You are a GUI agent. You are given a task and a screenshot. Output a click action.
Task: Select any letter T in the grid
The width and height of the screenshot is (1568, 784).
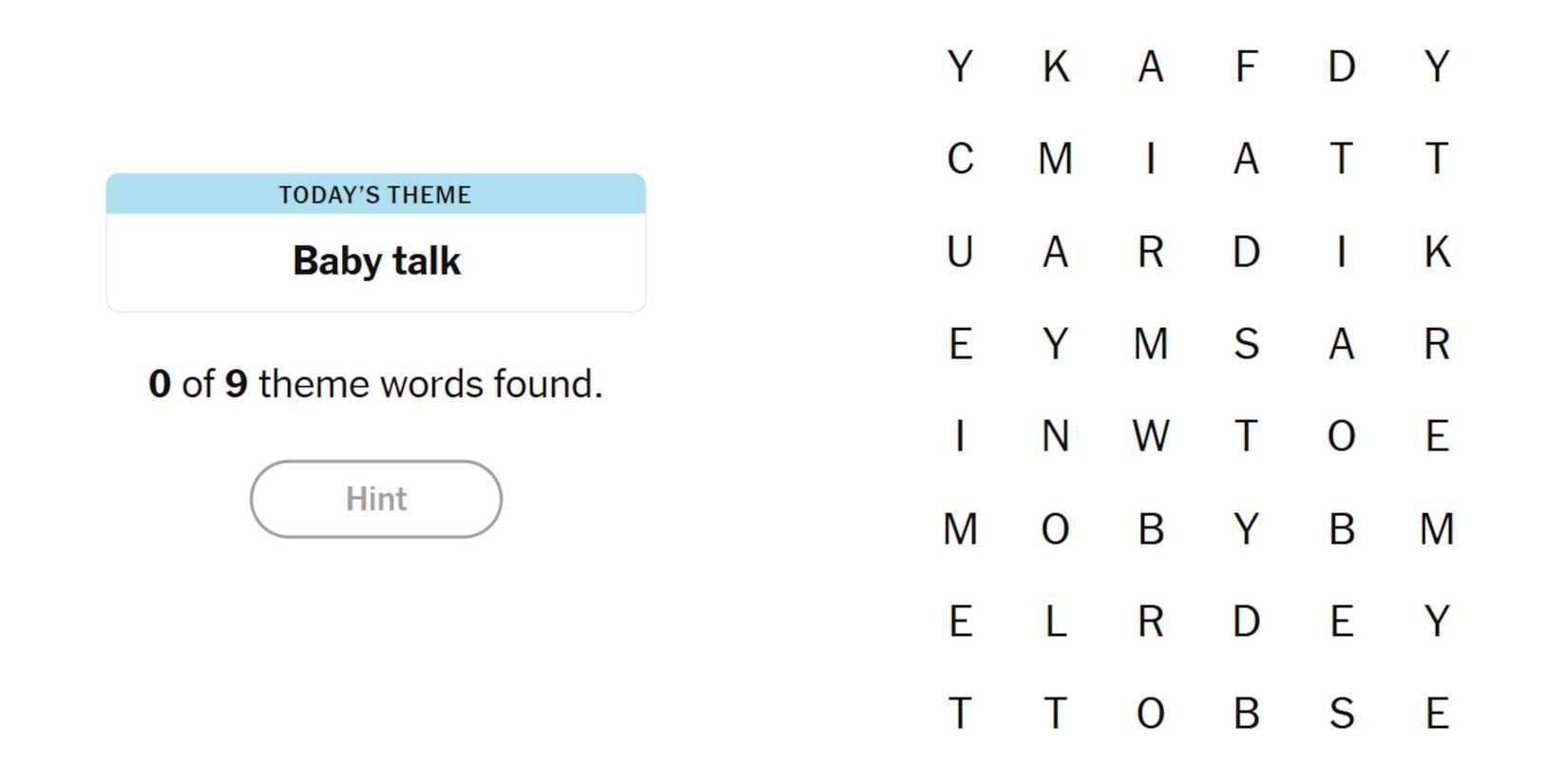tap(1342, 160)
